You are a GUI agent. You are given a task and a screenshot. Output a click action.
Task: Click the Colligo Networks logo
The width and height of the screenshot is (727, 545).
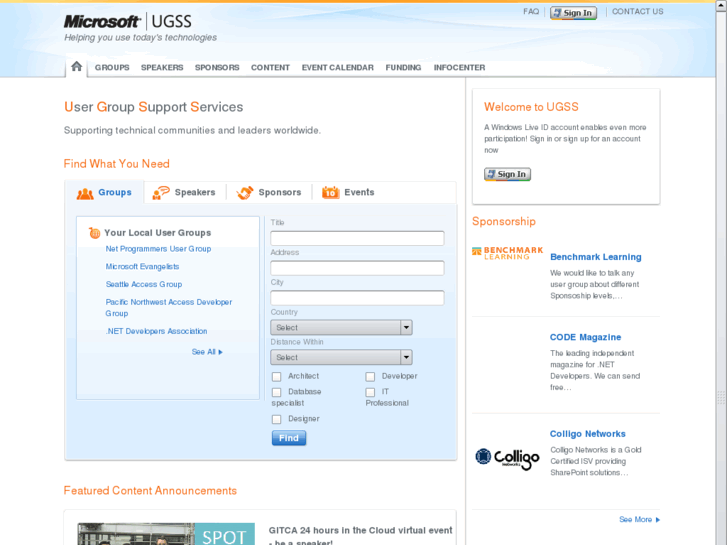pos(508,458)
